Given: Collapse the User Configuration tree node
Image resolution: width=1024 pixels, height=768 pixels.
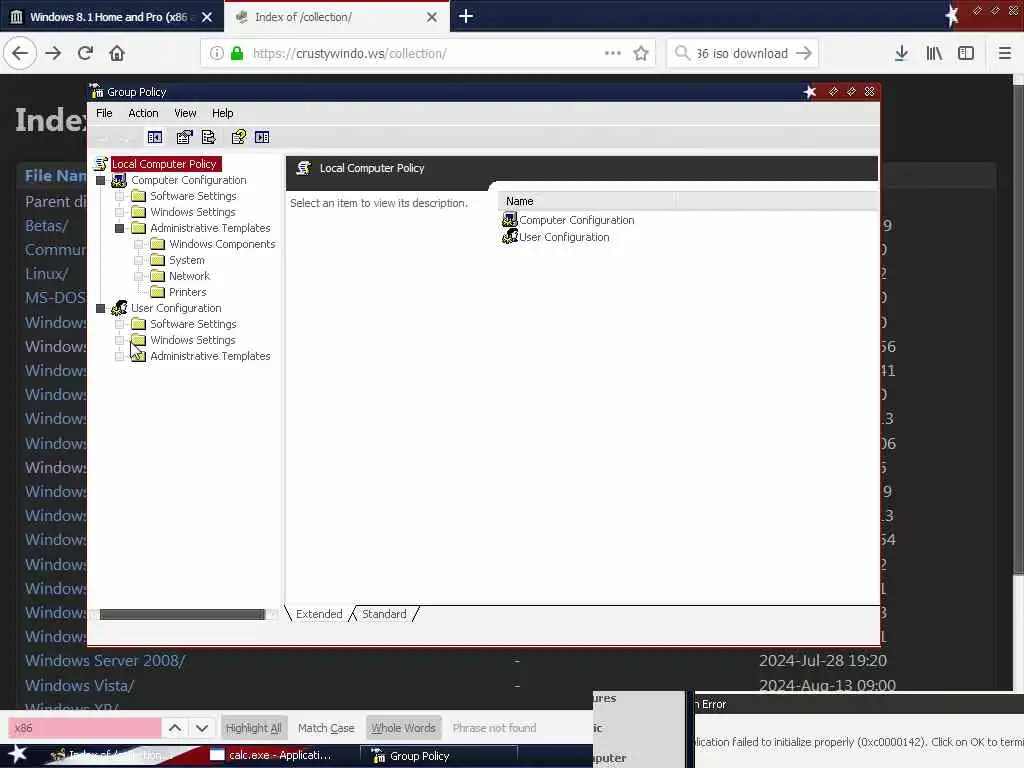Looking at the screenshot, I should [101, 308].
